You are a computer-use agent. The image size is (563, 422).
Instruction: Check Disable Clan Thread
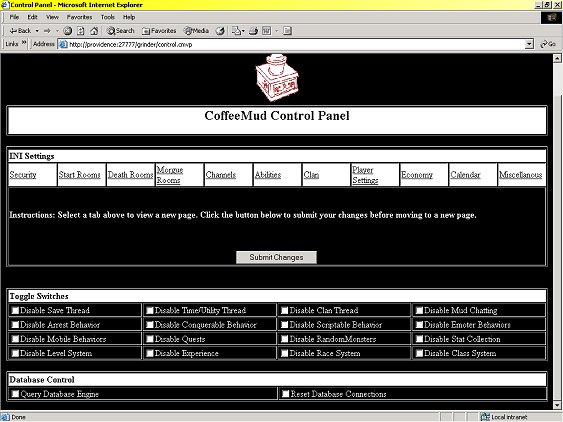click(x=284, y=310)
